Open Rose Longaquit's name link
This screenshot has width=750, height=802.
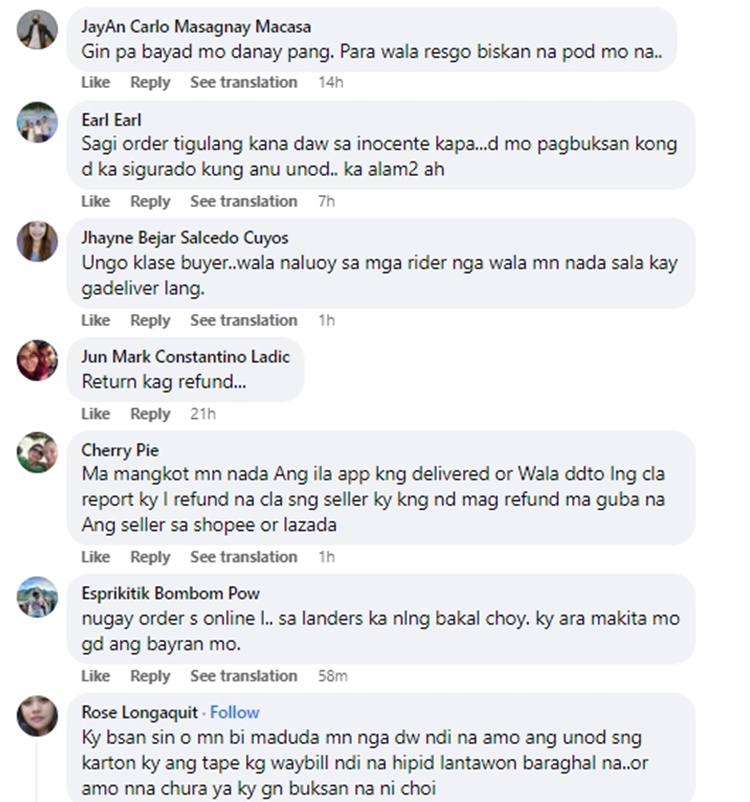(139, 712)
